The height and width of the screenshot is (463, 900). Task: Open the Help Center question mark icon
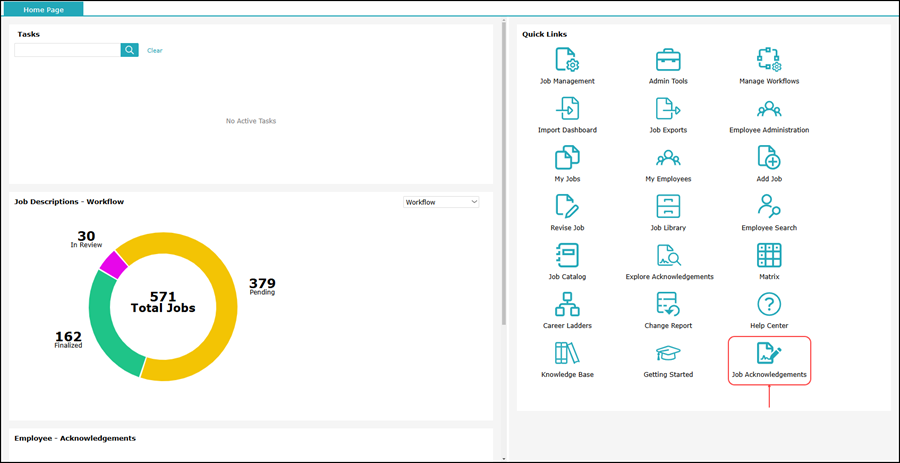pos(768,304)
